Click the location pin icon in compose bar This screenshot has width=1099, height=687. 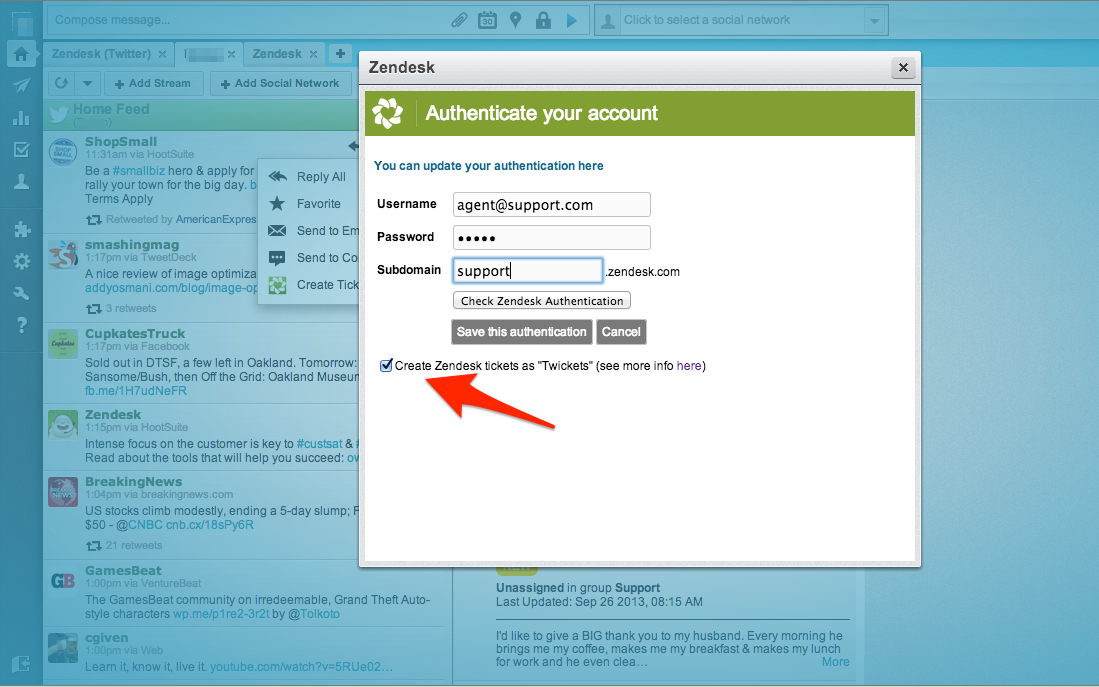tap(515, 20)
